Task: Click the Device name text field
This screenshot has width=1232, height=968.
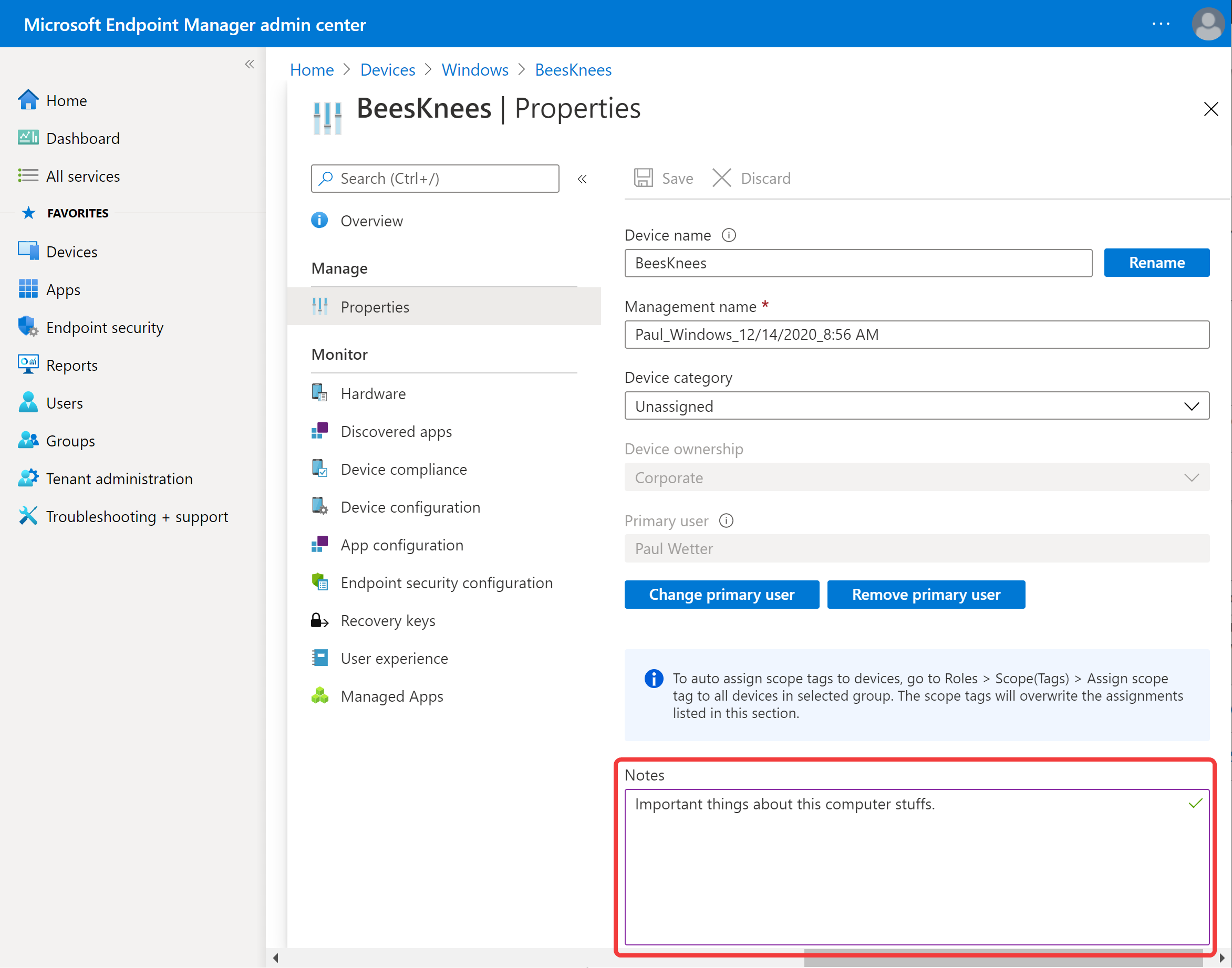Action: pos(858,263)
